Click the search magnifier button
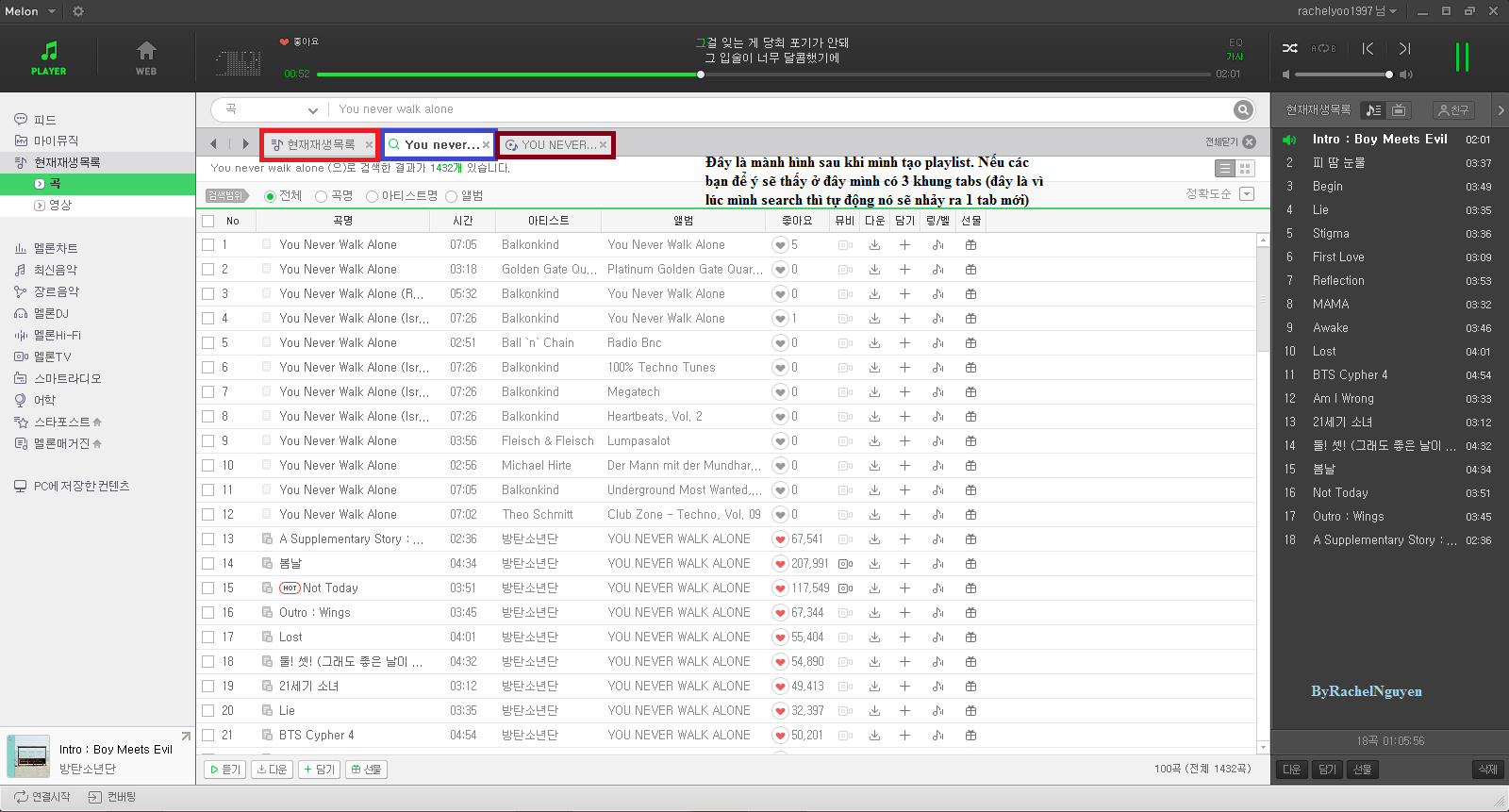 click(x=1243, y=109)
